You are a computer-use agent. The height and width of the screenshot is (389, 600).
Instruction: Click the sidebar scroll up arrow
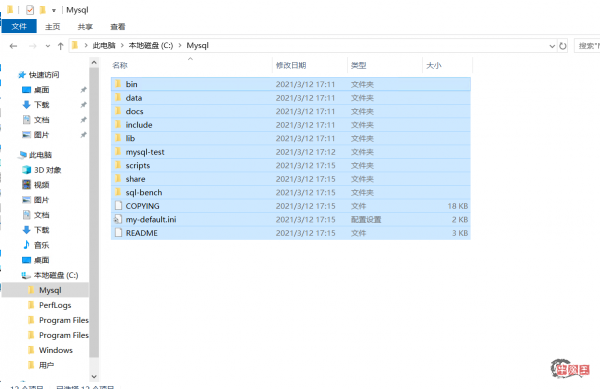[94, 62]
